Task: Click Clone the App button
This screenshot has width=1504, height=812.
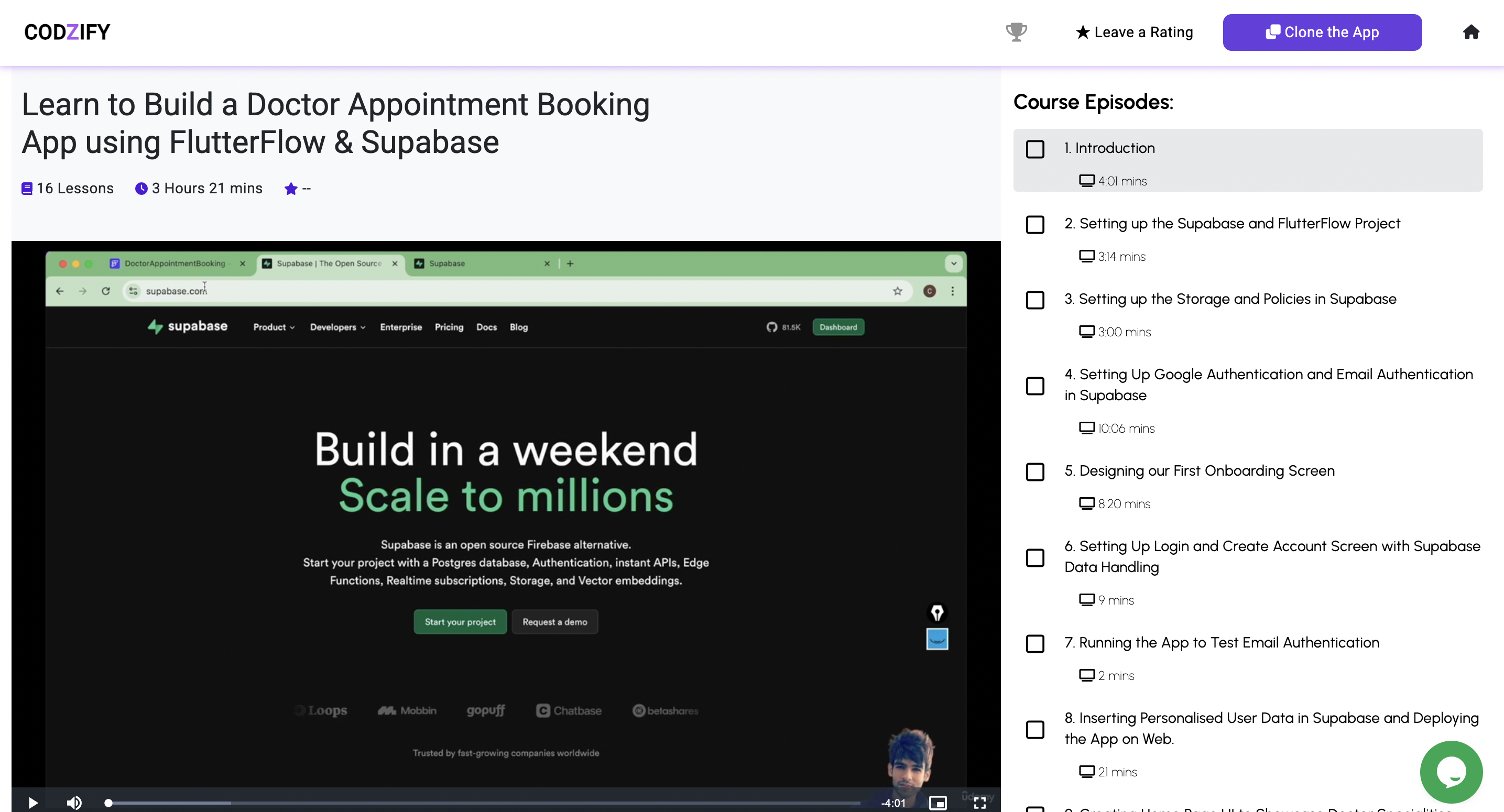Action: (x=1322, y=32)
